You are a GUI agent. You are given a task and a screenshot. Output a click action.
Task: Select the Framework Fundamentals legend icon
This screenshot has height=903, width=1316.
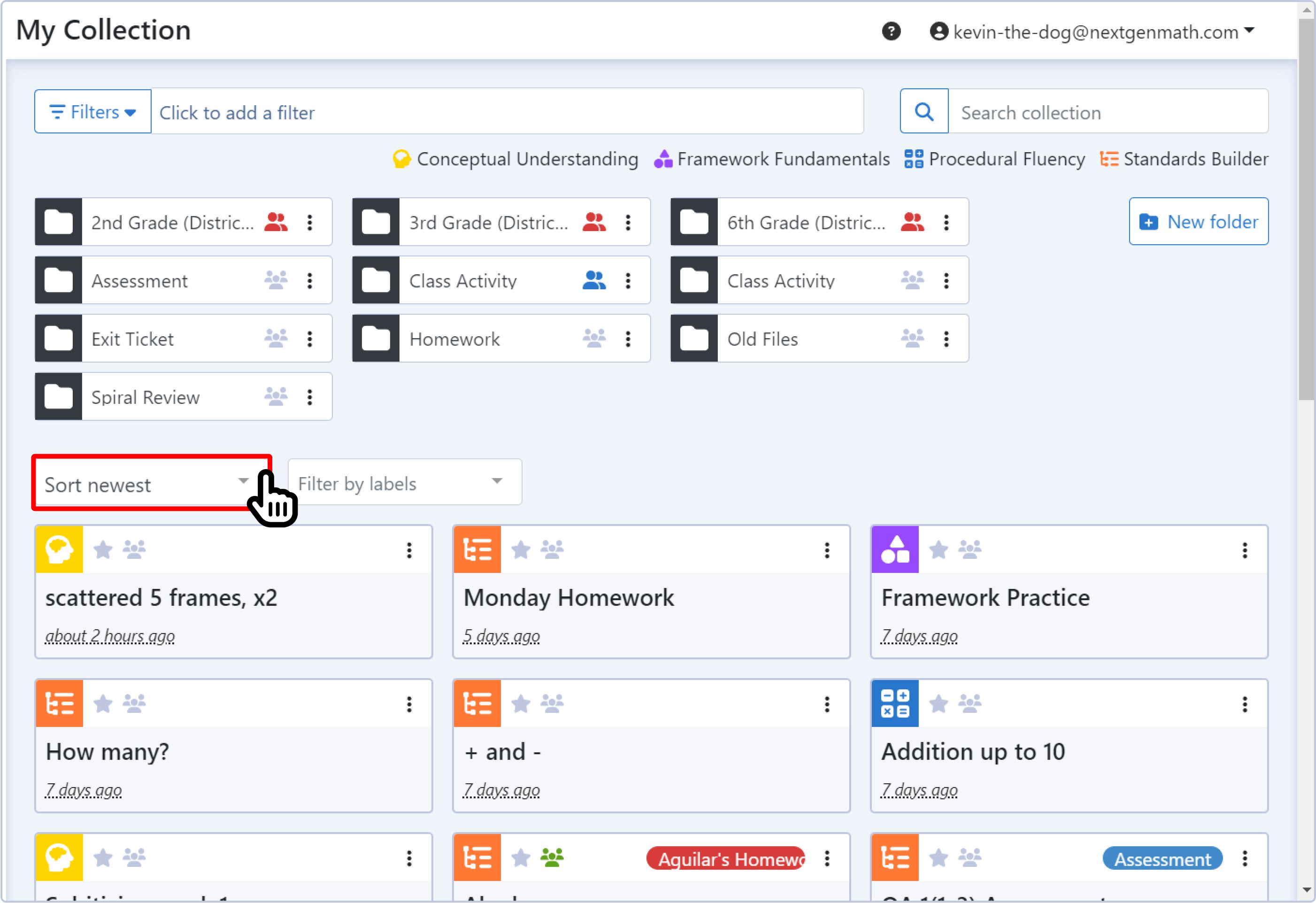tap(663, 159)
